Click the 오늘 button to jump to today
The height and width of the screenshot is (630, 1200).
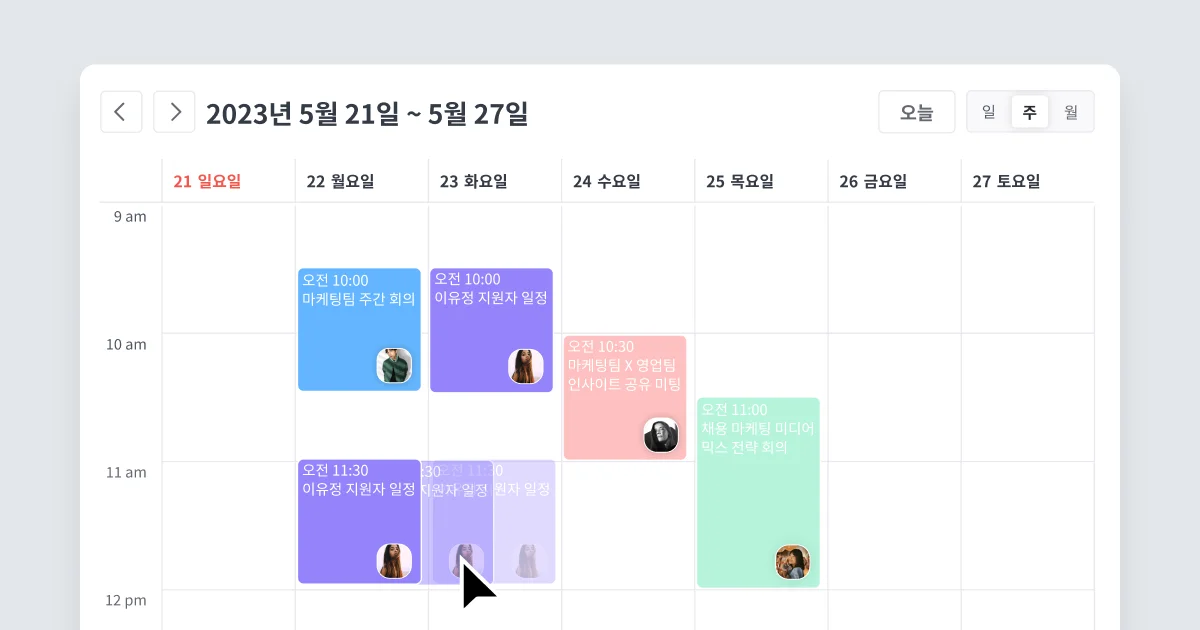(x=916, y=112)
